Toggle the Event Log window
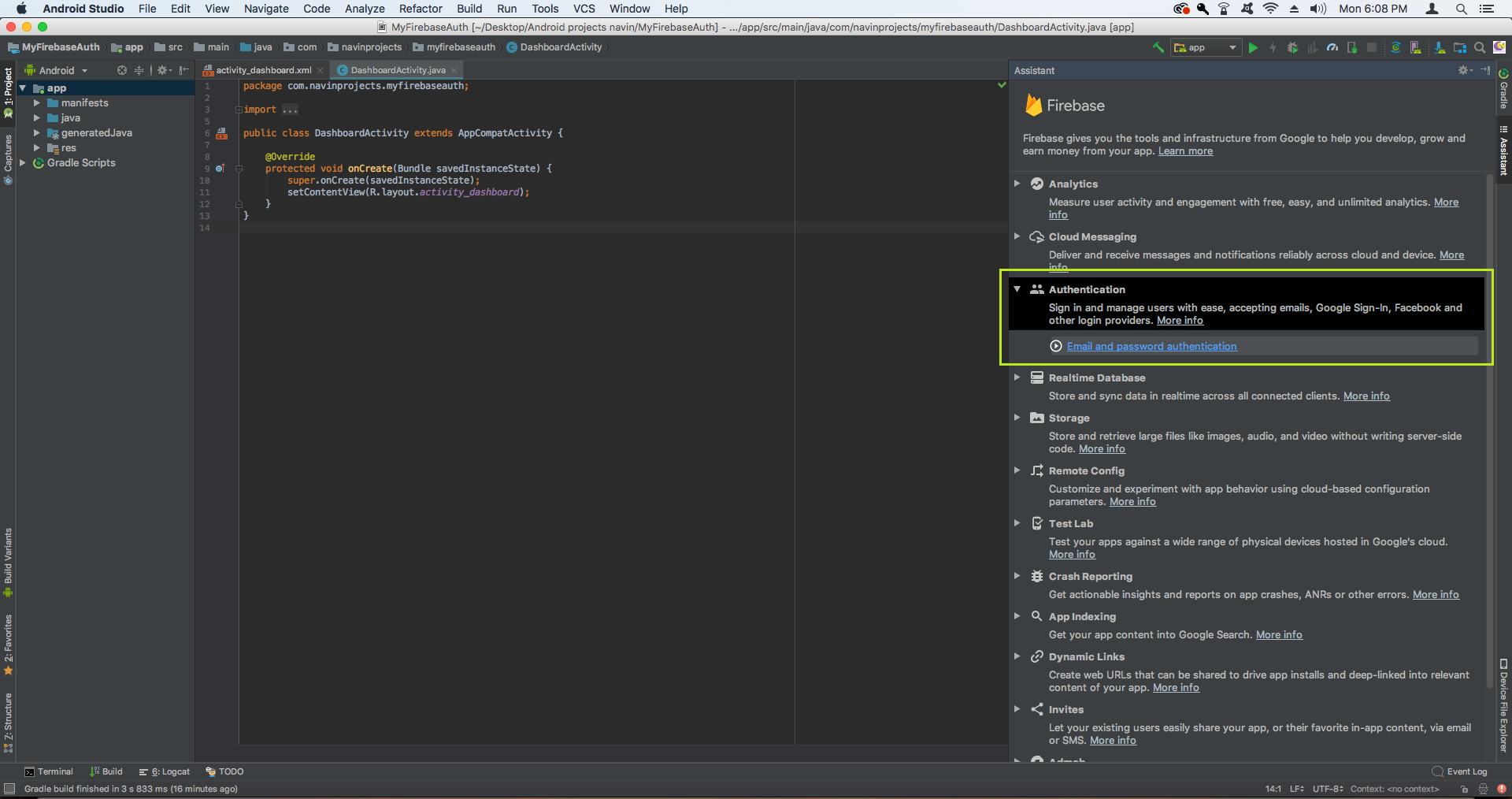This screenshot has width=1512, height=799. pos(1459,771)
